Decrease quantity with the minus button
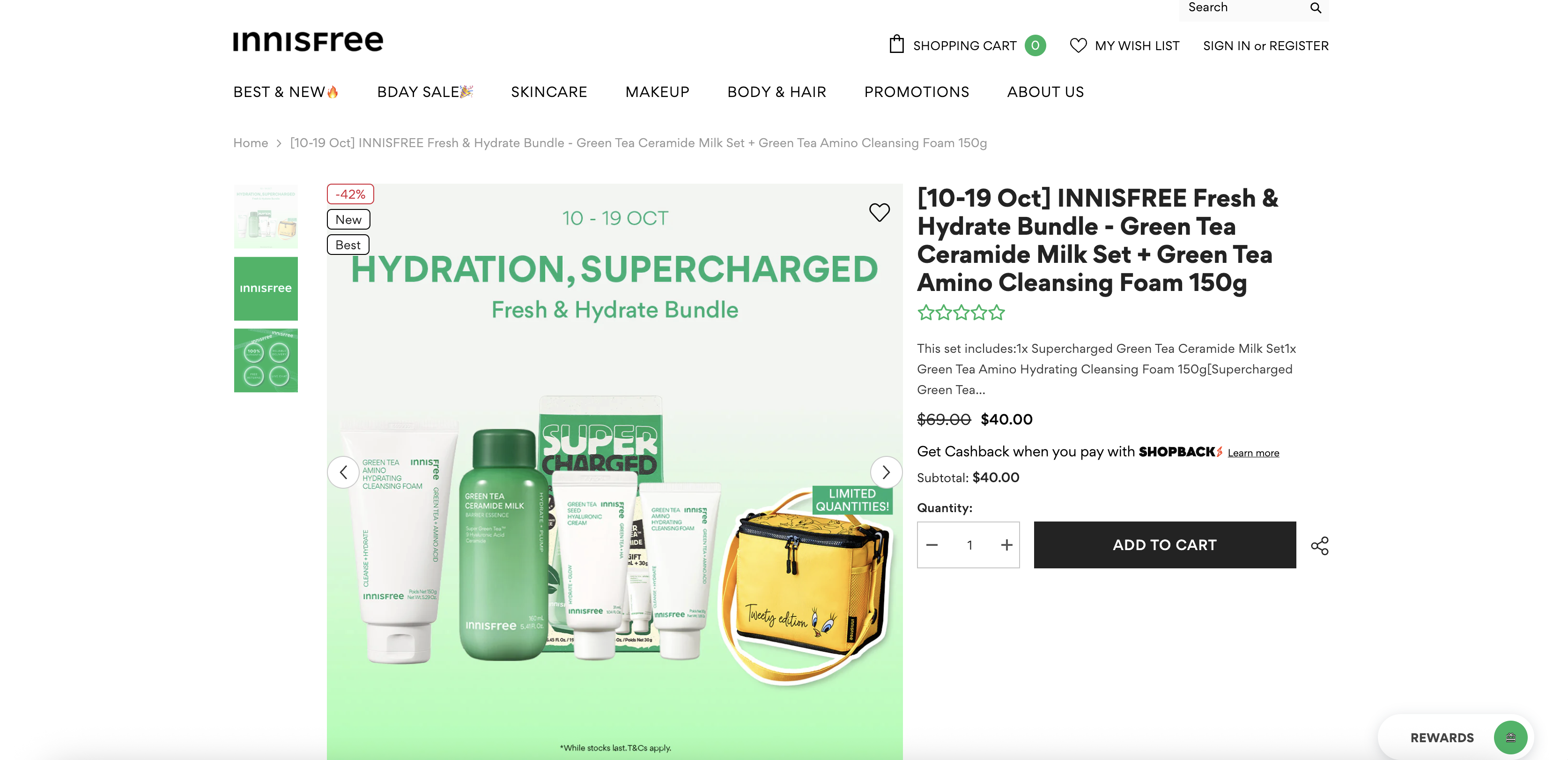 [932, 545]
